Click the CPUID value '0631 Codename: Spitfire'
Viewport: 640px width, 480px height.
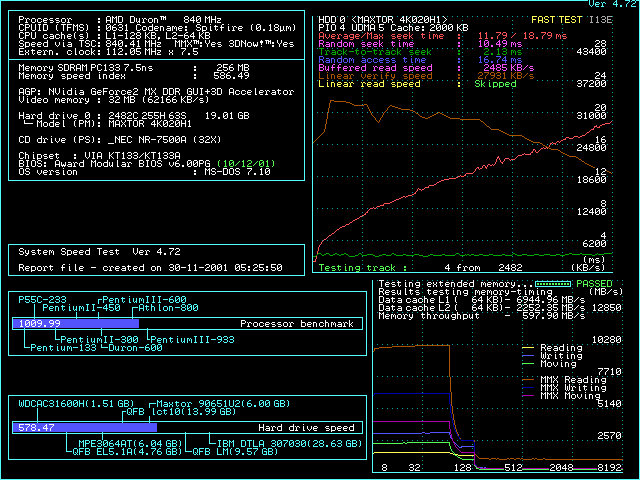pos(175,28)
